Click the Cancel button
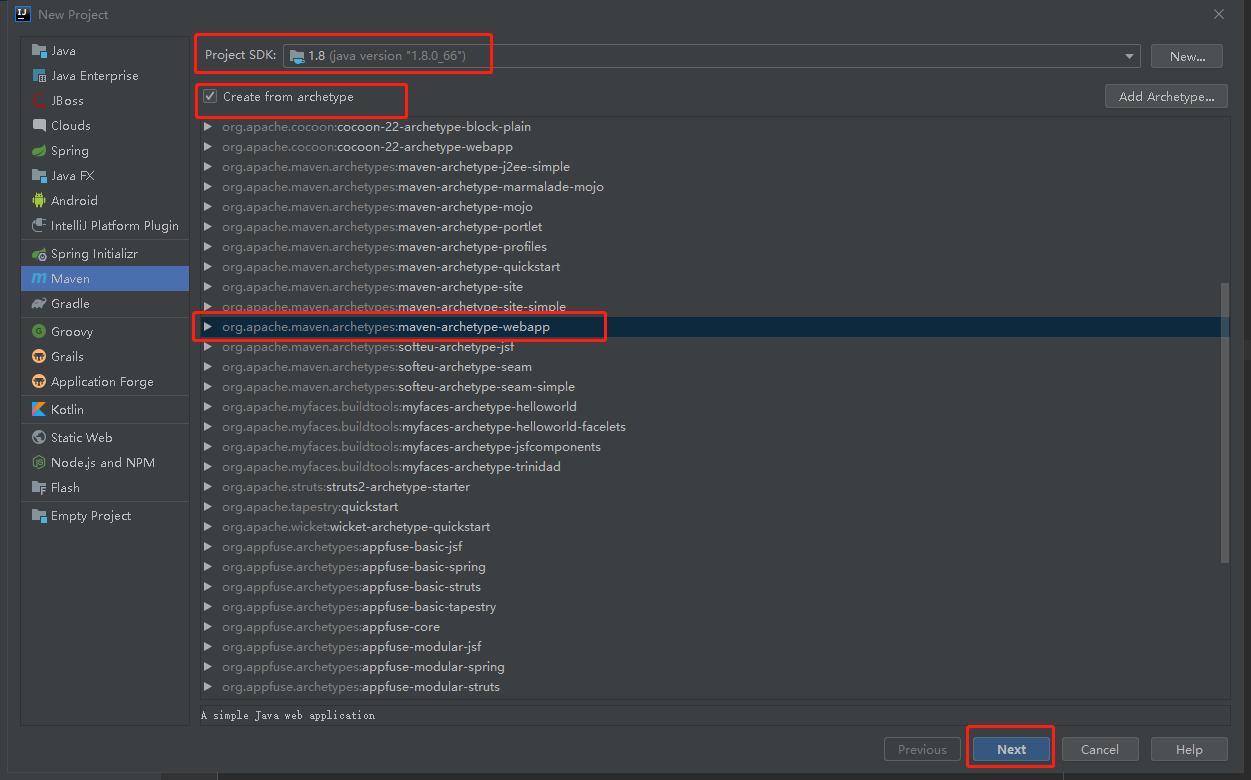The image size is (1251, 780). [x=1099, y=749]
